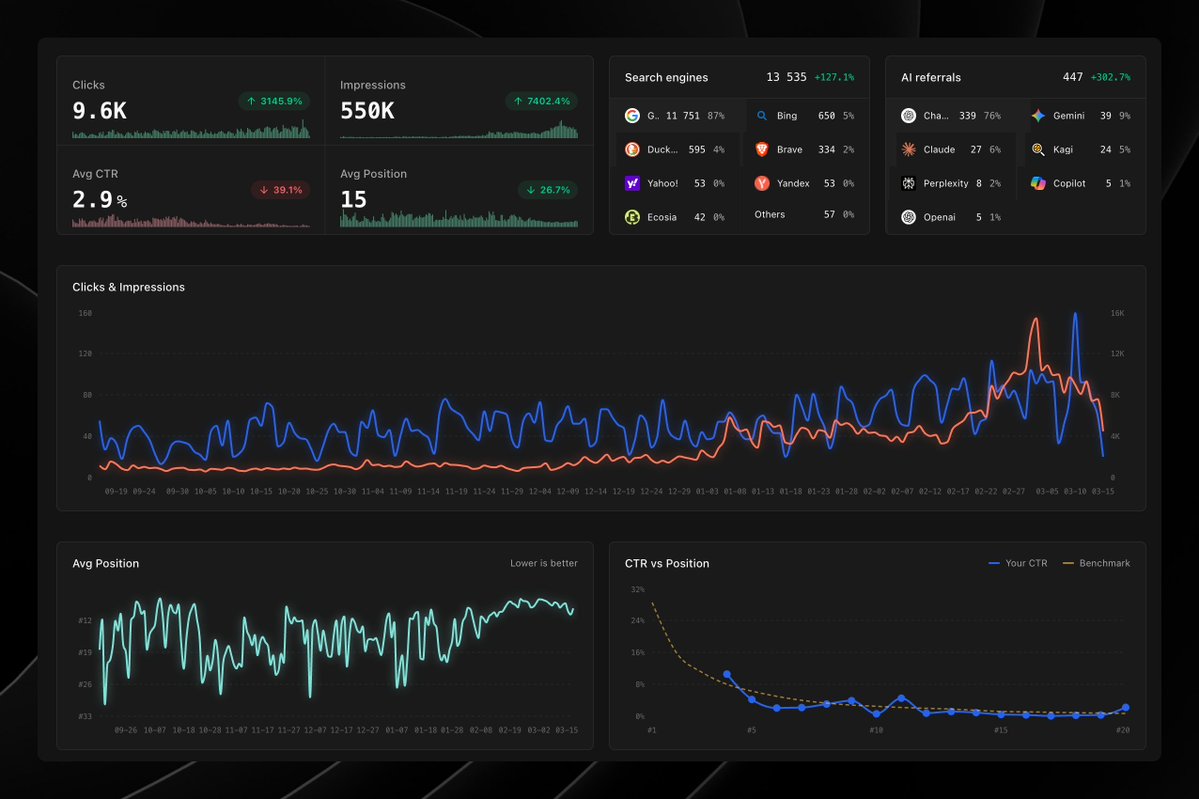Open the ChatGPT icon under AI referrals

point(909,115)
